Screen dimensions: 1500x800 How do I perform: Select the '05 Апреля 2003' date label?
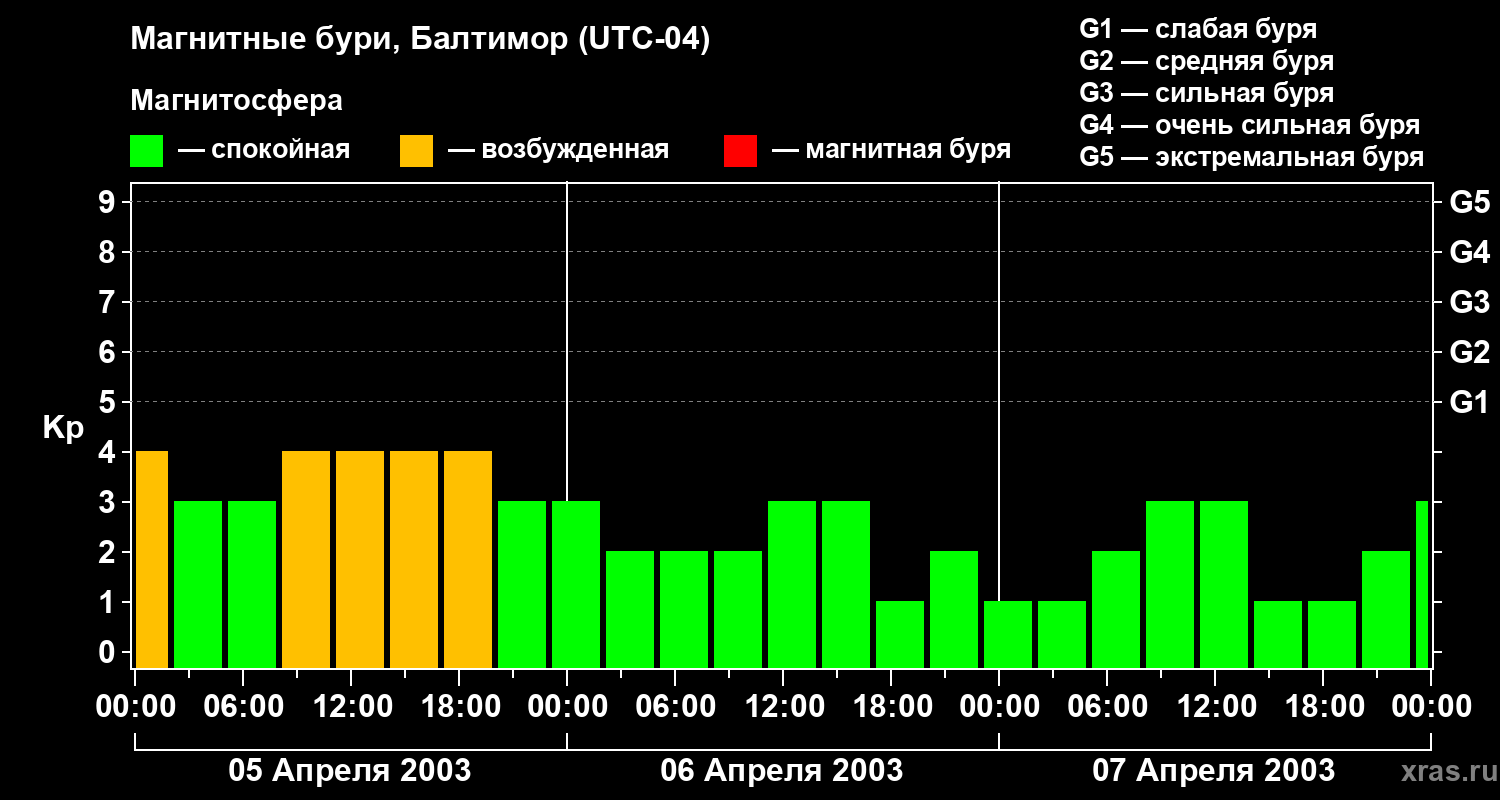[350, 770]
